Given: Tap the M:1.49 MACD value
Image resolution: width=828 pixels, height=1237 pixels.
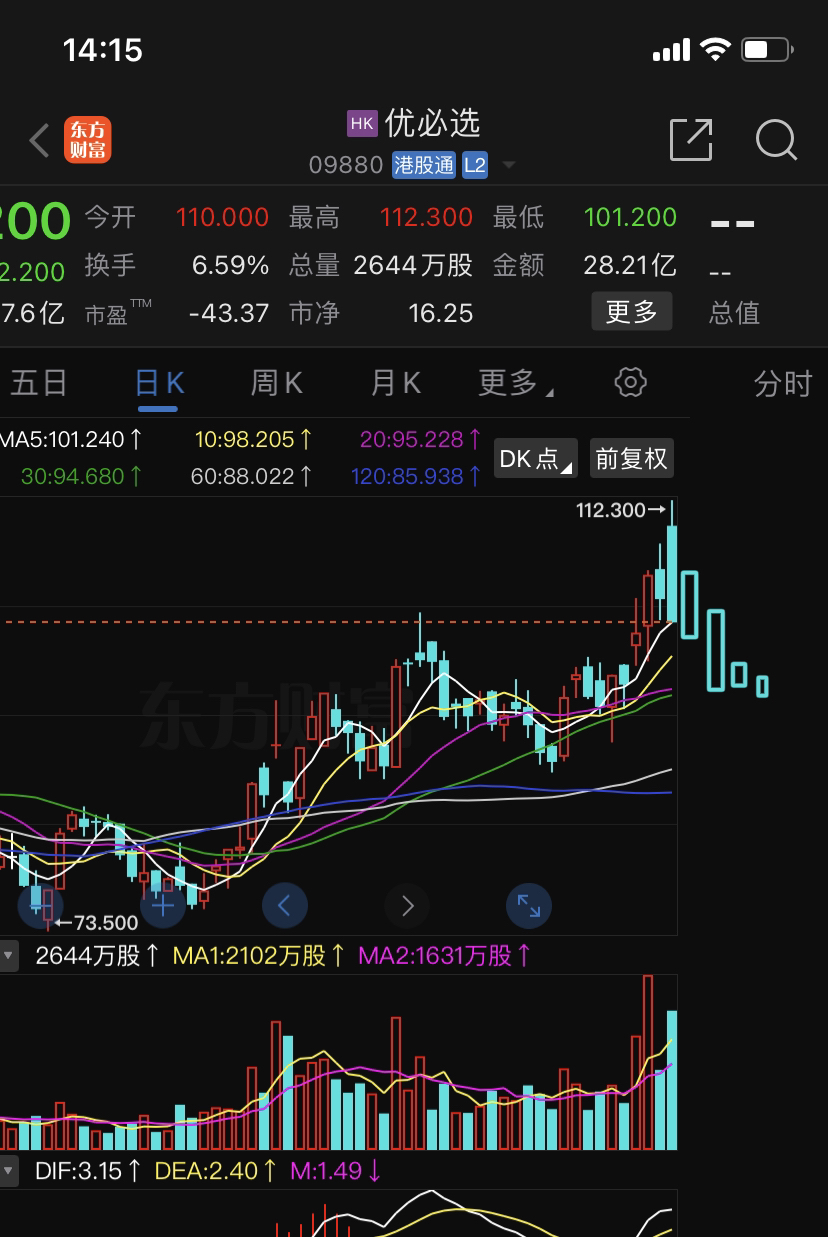Looking at the screenshot, I should (336, 1170).
